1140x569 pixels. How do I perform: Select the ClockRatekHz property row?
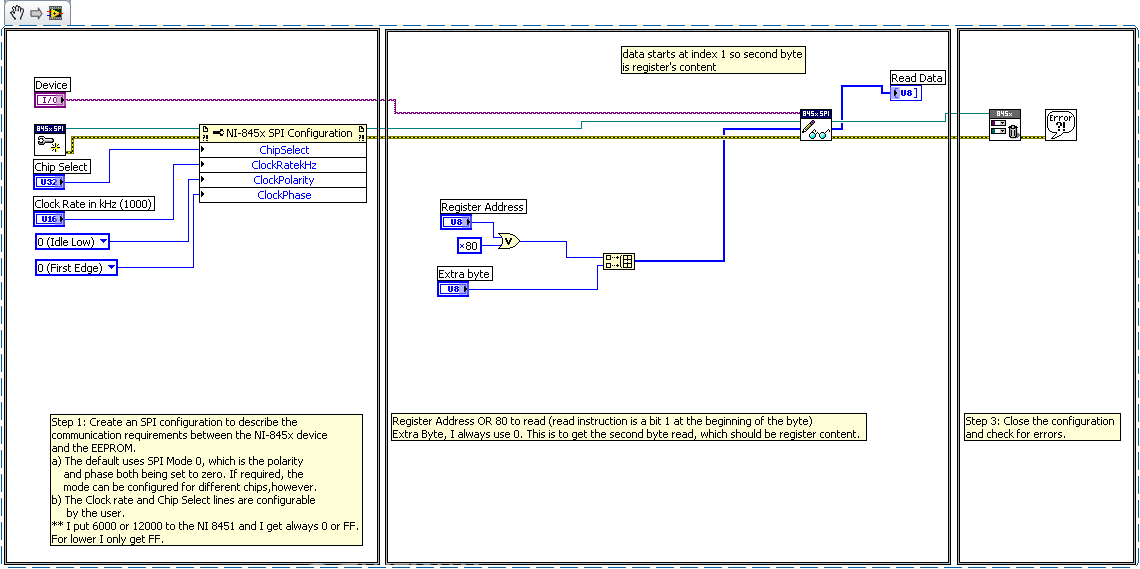click(283, 165)
